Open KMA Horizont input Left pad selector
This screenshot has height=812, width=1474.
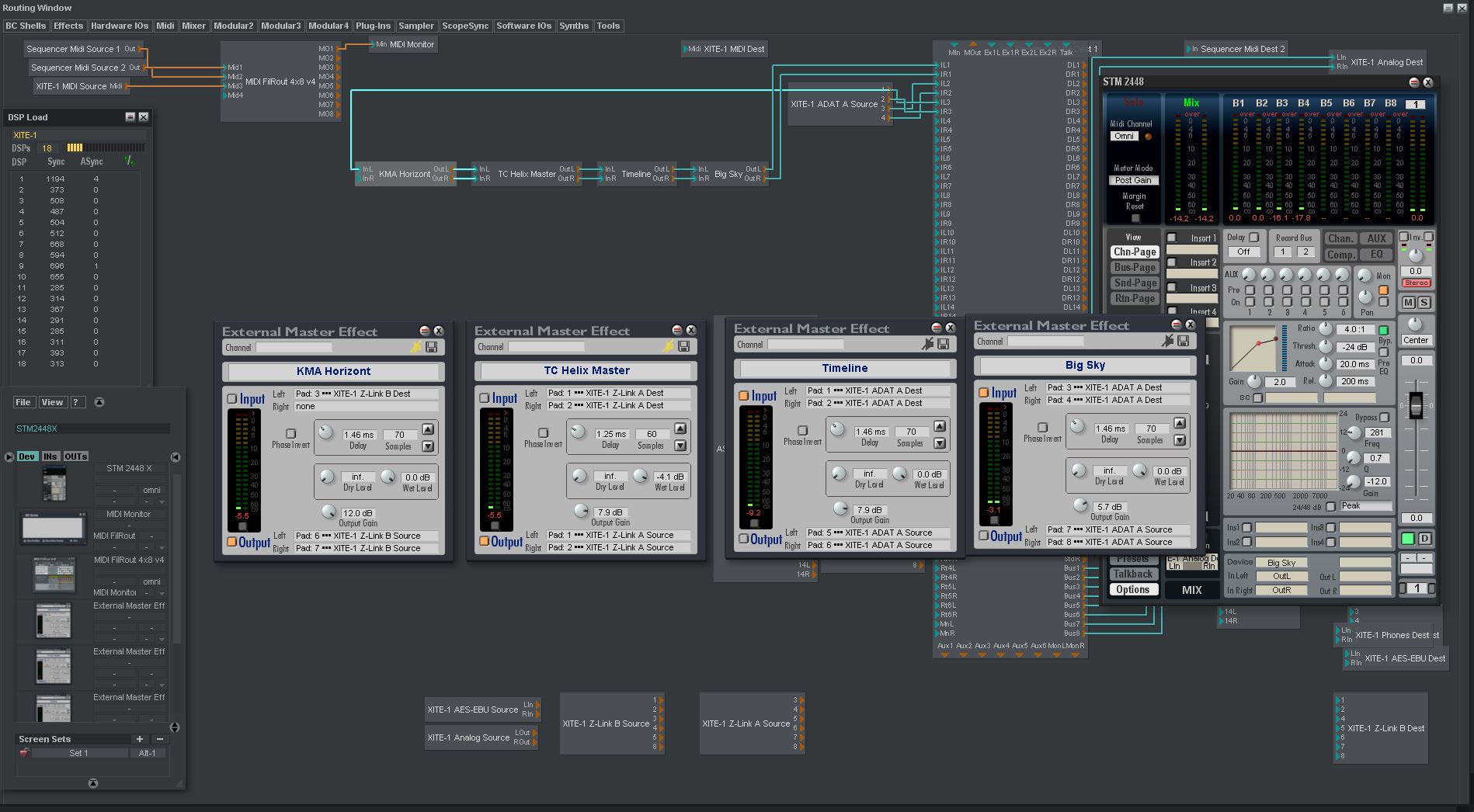click(x=365, y=394)
